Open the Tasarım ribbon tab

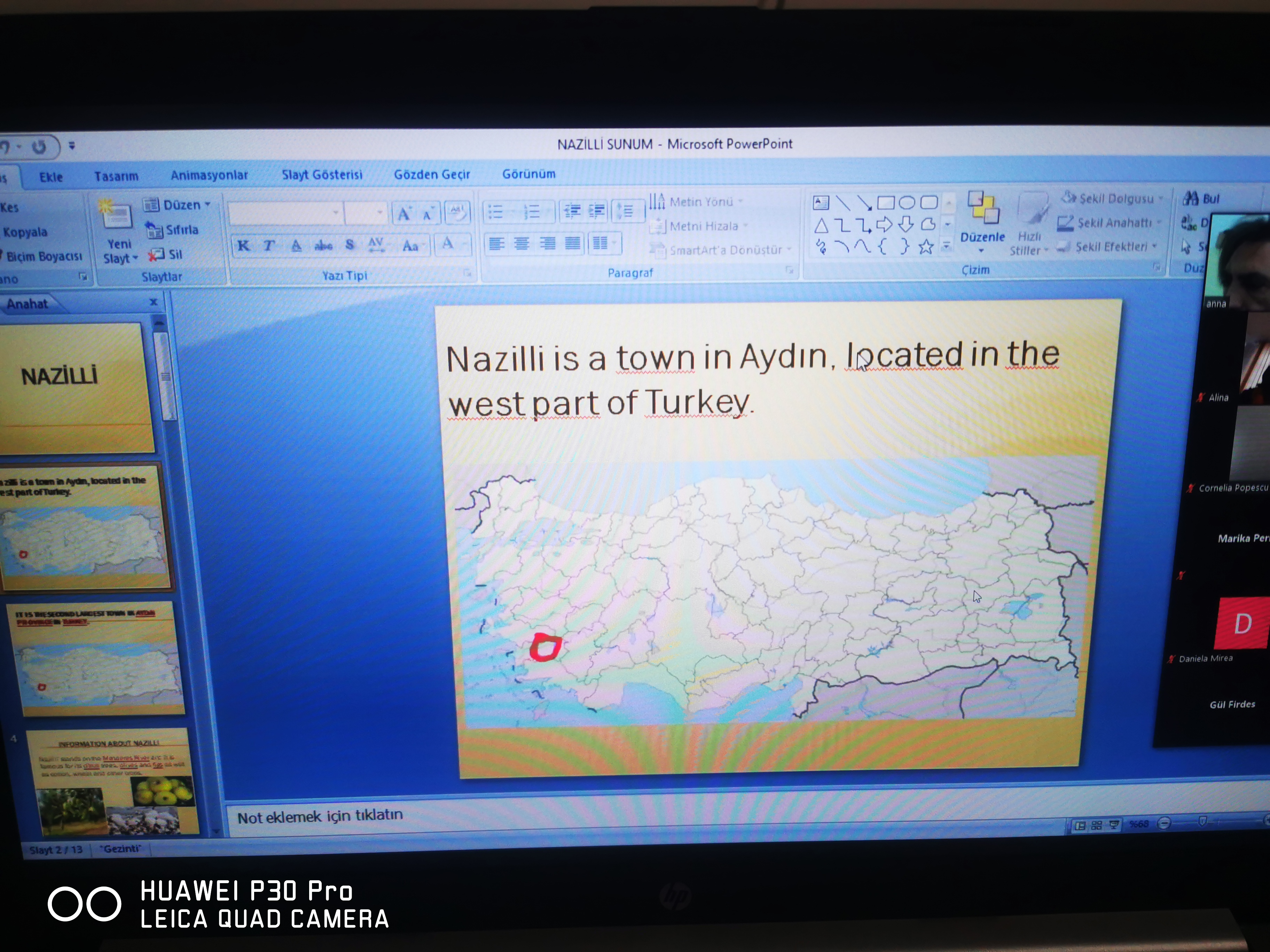point(116,176)
